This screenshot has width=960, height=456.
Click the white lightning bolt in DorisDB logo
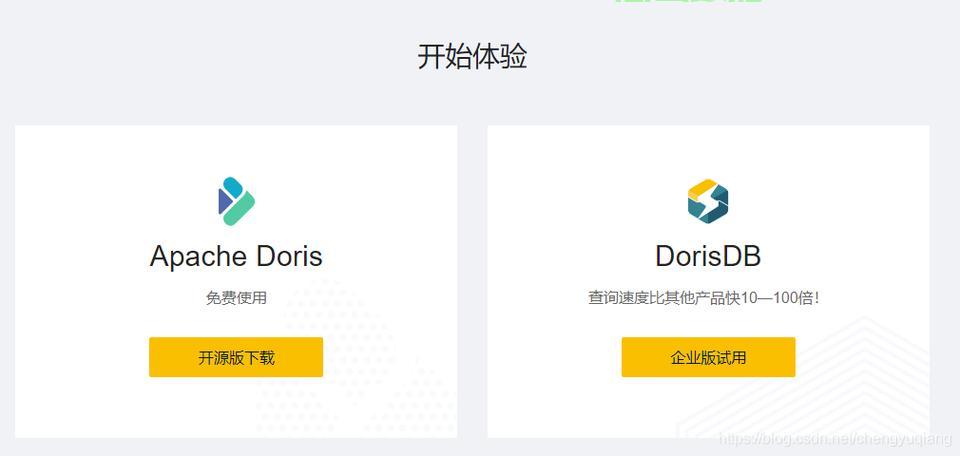pyautogui.click(x=708, y=201)
